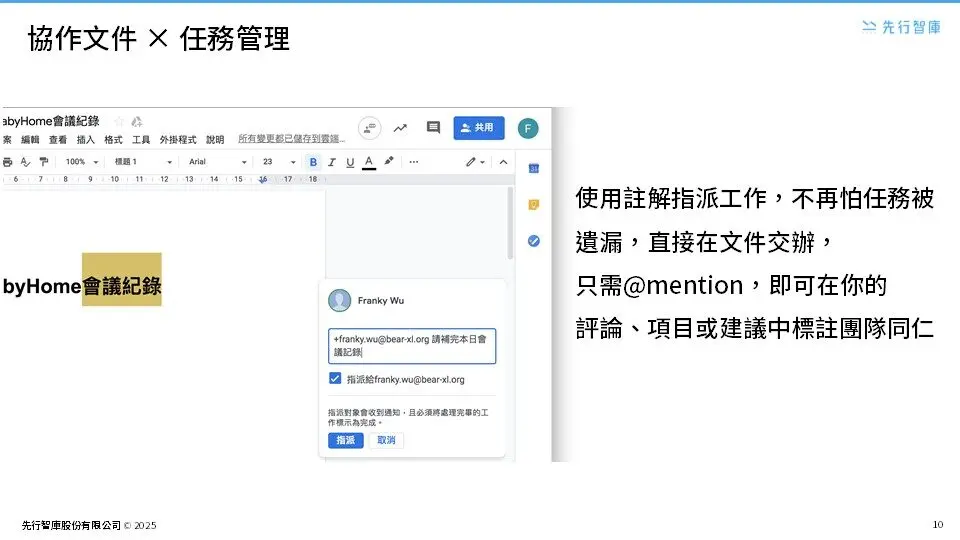Open the Arial font dropdown

217,162
